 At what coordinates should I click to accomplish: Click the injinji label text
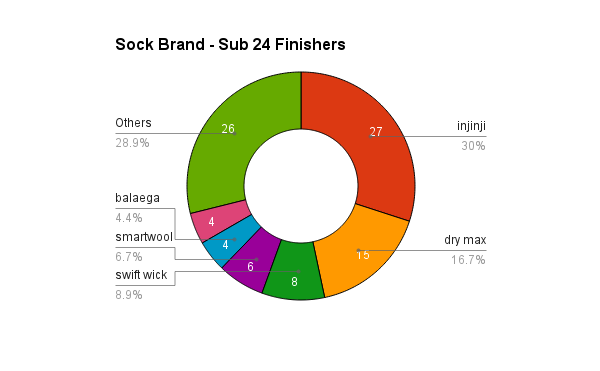coord(471,126)
